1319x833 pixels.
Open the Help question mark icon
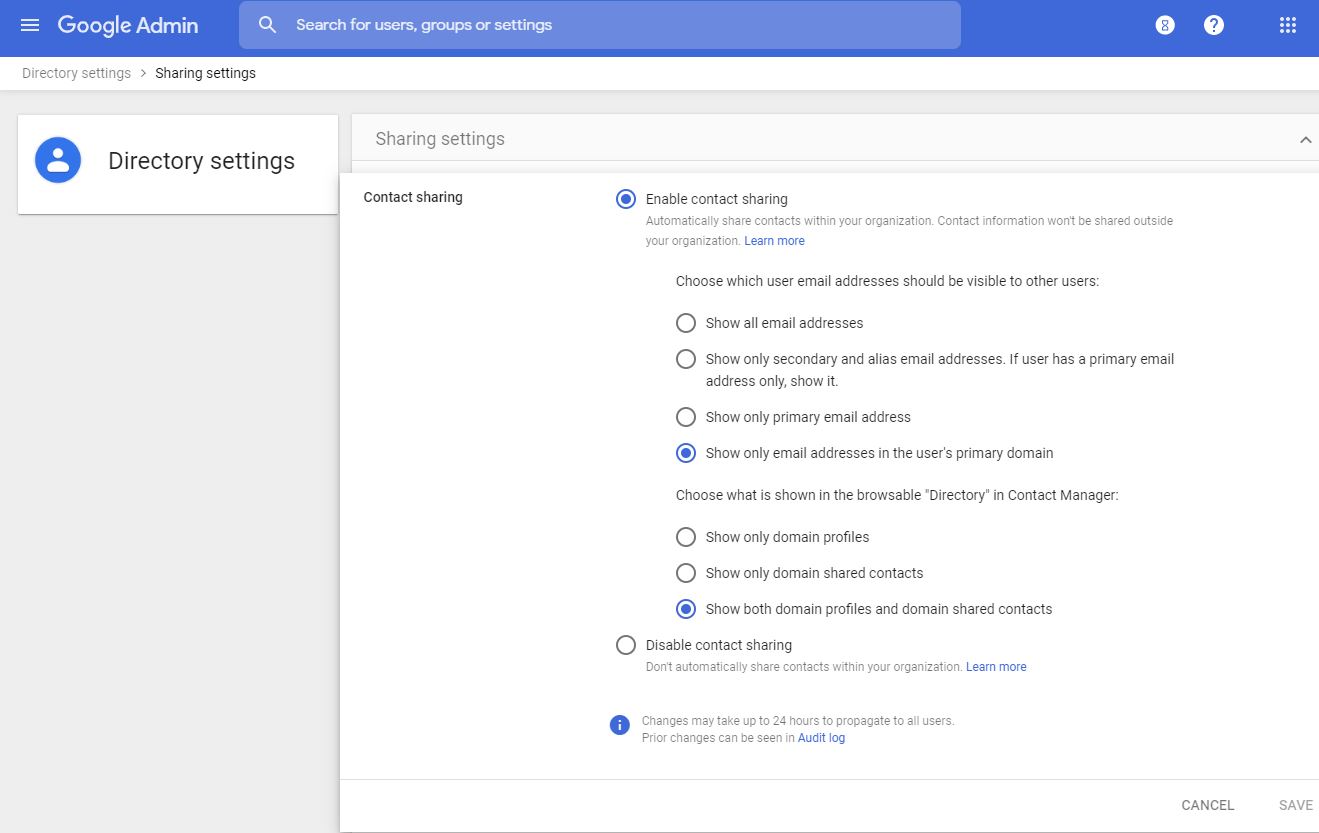(1214, 26)
